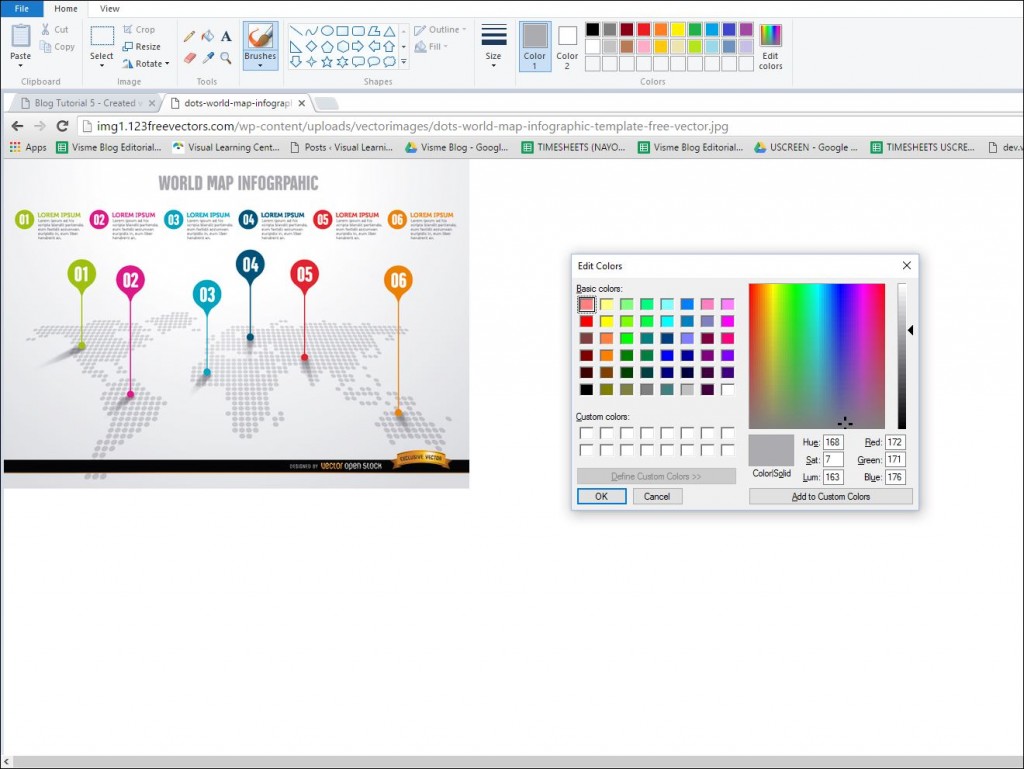Activate the Color 2 selector
Screen dimensions: 1024x769
point(567,47)
